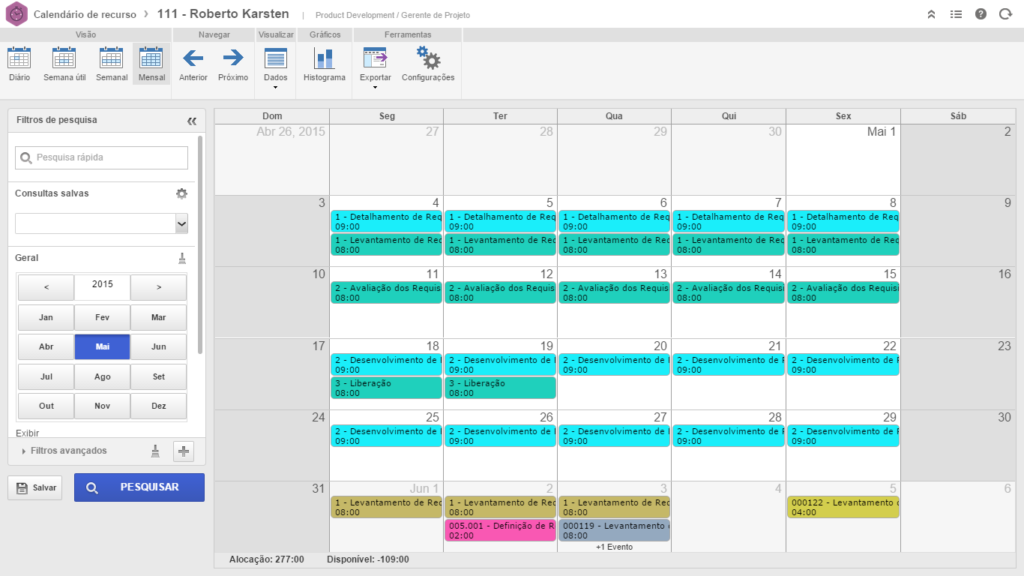Go to the Anterior period arrow
The image size is (1024, 576).
point(193,64)
